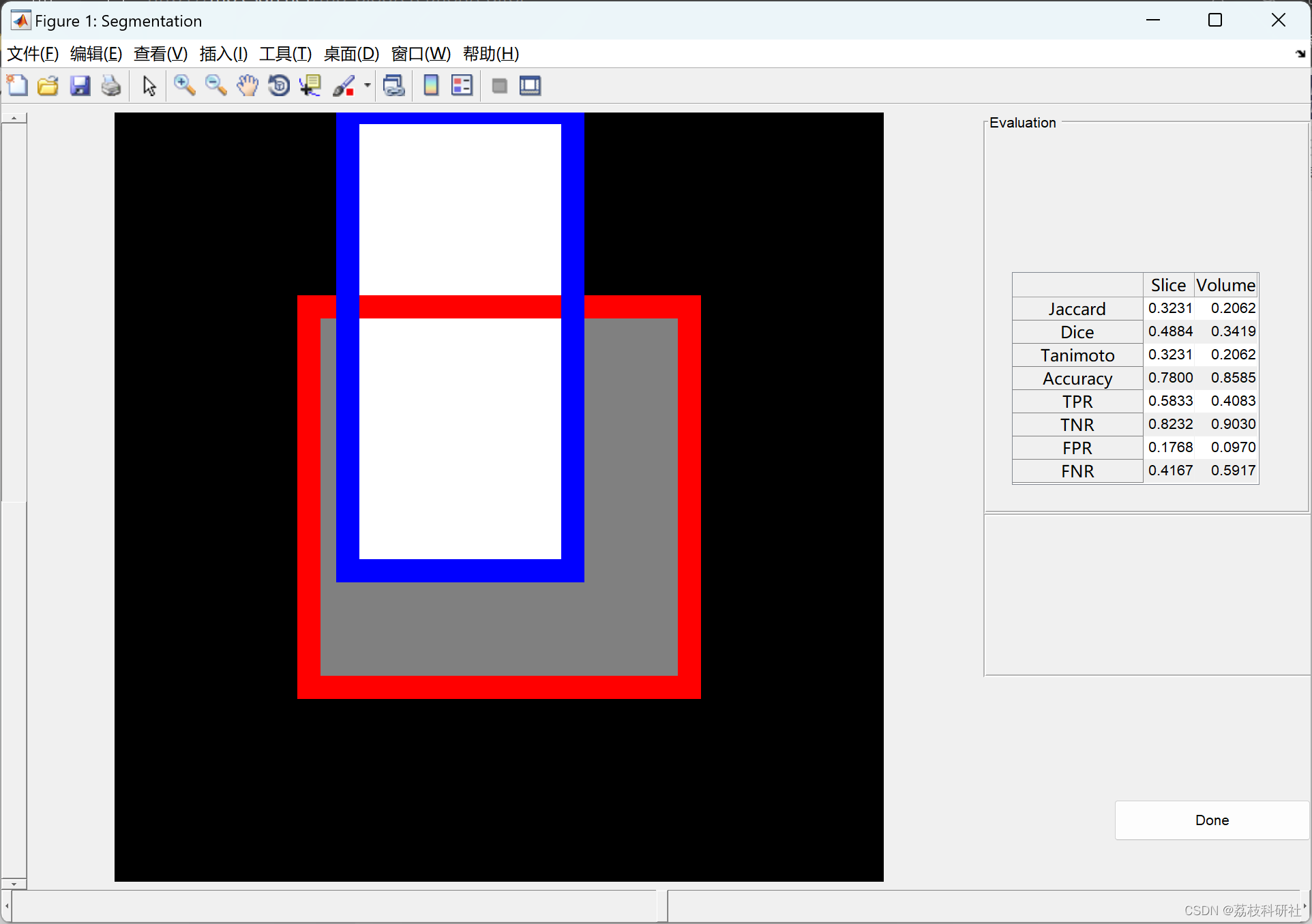Open the 文件(F) menu
This screenshot has height=924, width=1312.
[x=33, y=54]
